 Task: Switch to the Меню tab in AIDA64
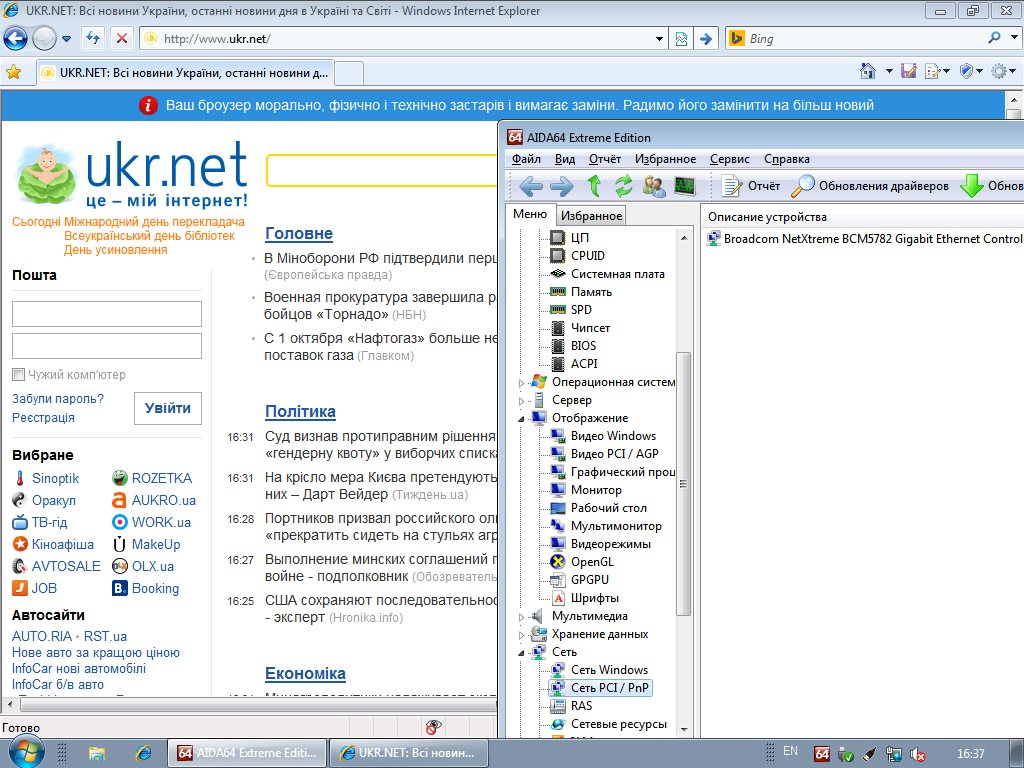[530, 214]
